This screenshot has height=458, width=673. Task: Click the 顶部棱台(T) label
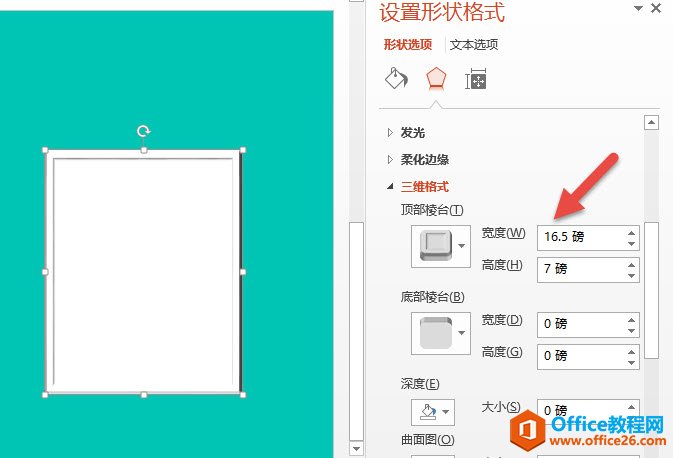(432, 210)
